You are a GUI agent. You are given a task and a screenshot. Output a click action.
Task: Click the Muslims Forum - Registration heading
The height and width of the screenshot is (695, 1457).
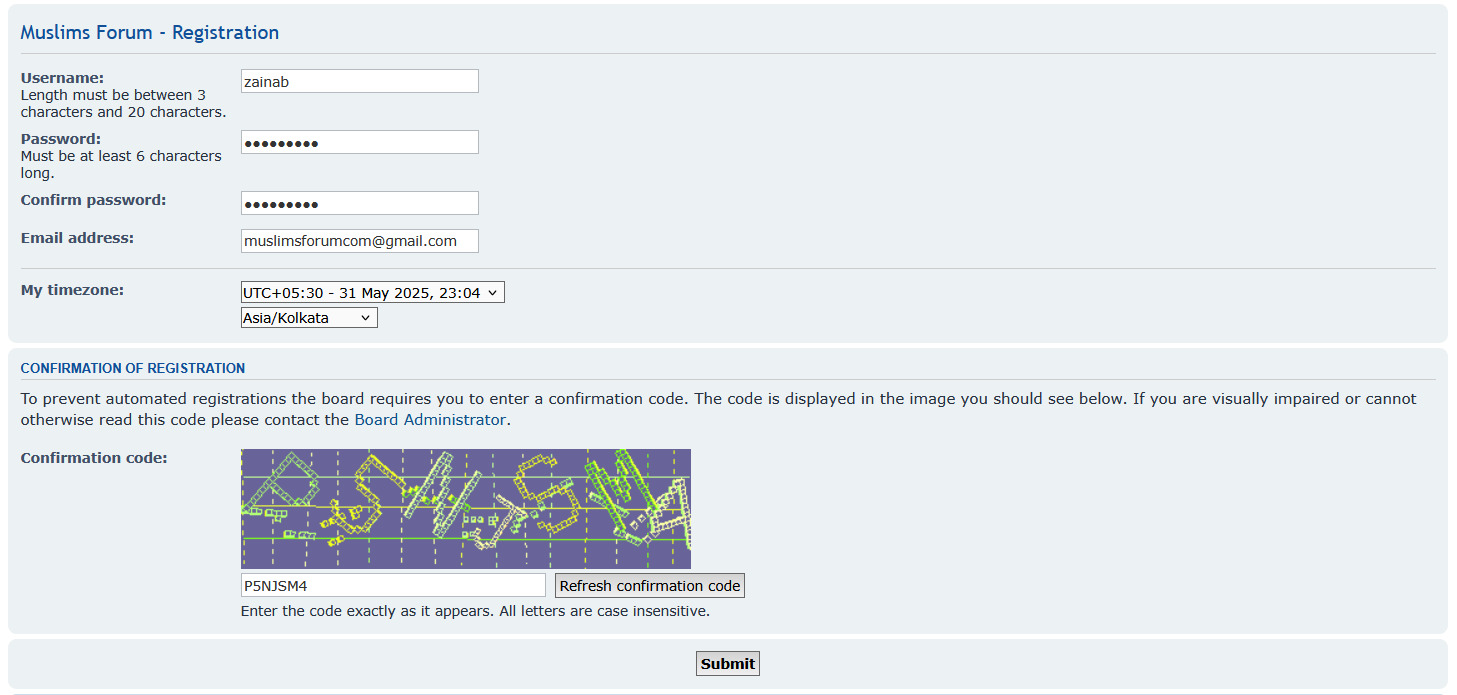point(150,32)
